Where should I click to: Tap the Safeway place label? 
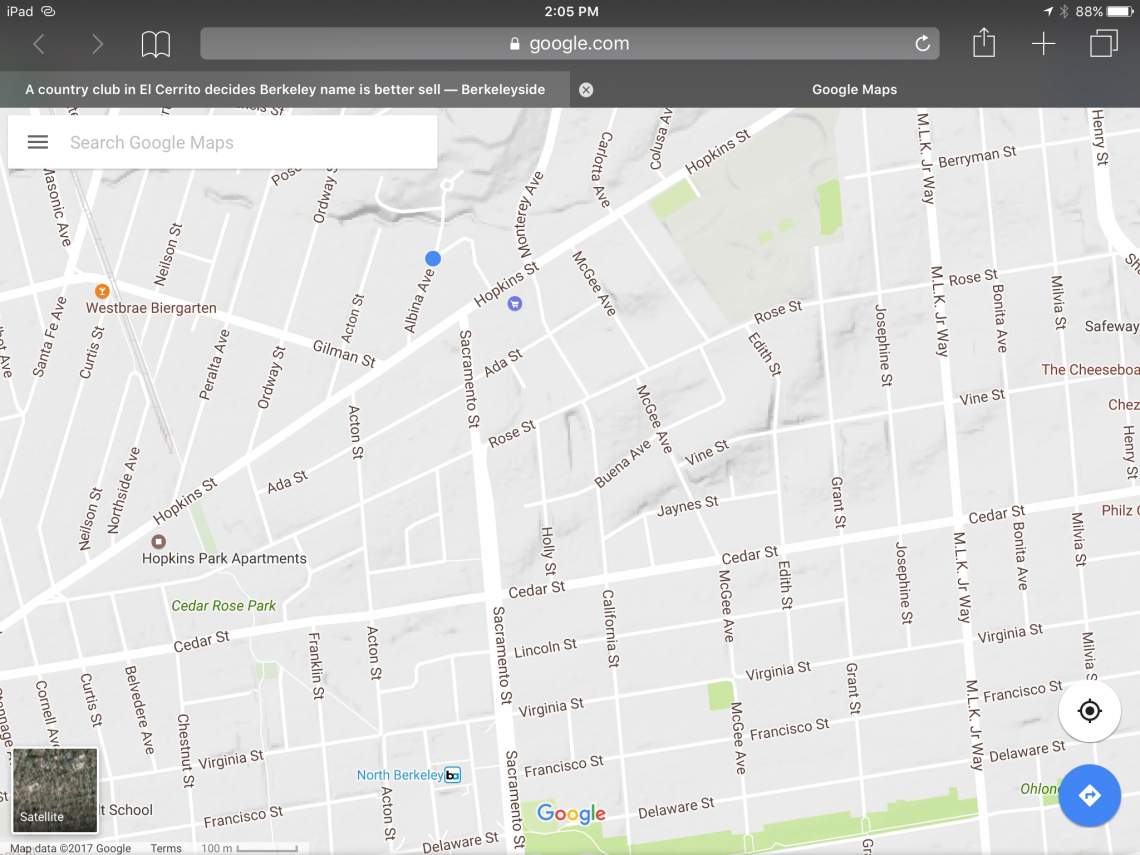(1112, 326)
